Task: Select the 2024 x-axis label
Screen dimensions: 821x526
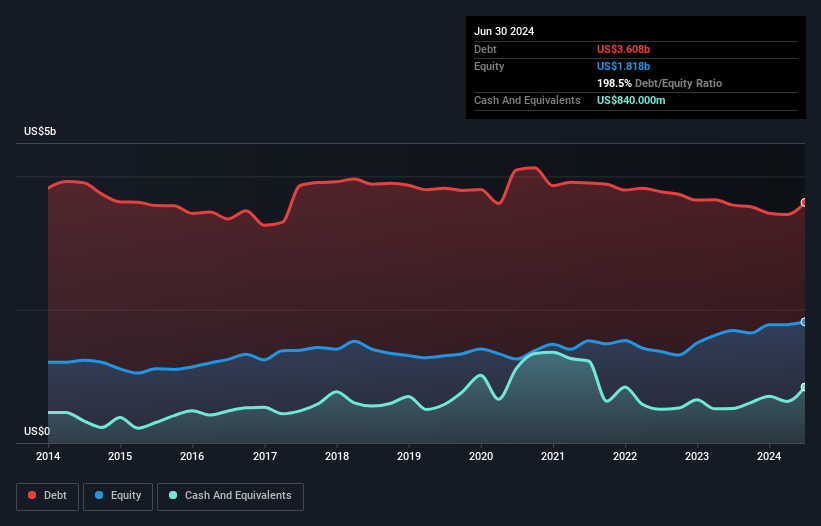Action: tap(769, 456)
